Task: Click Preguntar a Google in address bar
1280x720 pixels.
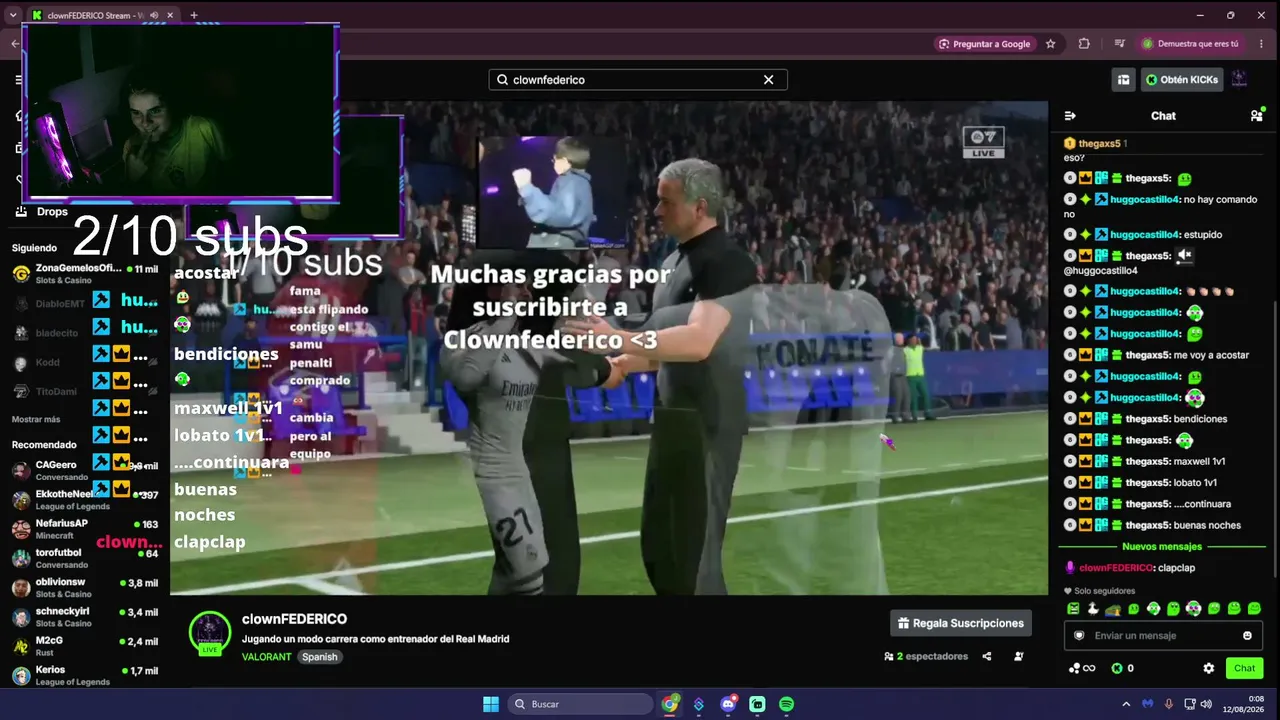Action: tap(984, 44)
